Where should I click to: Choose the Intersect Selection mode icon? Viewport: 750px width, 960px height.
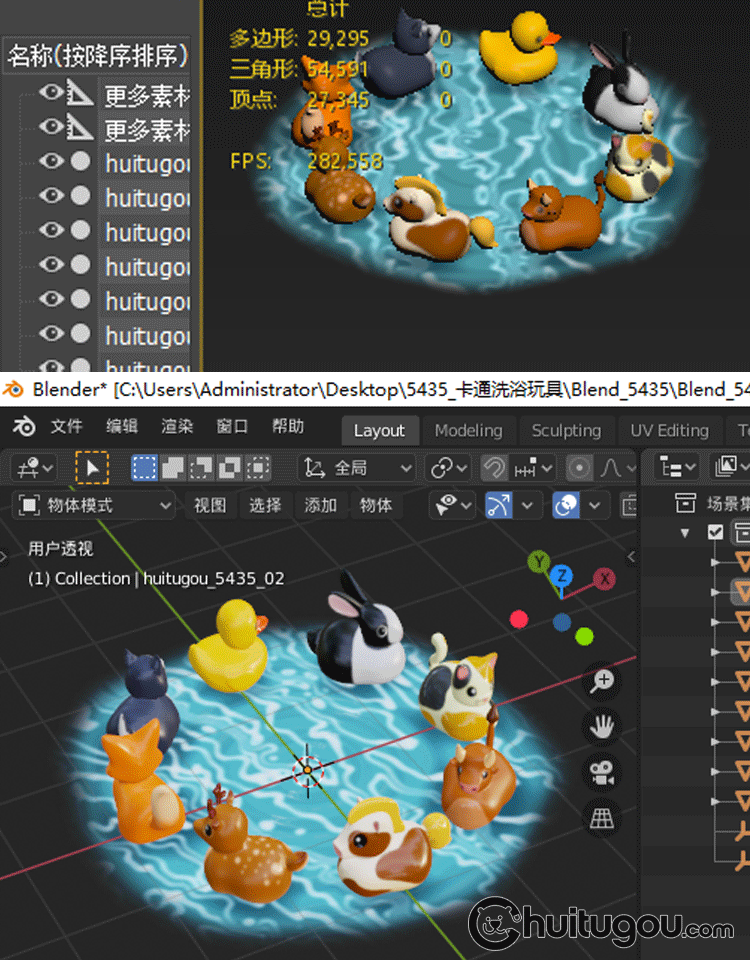coord(258,468)
